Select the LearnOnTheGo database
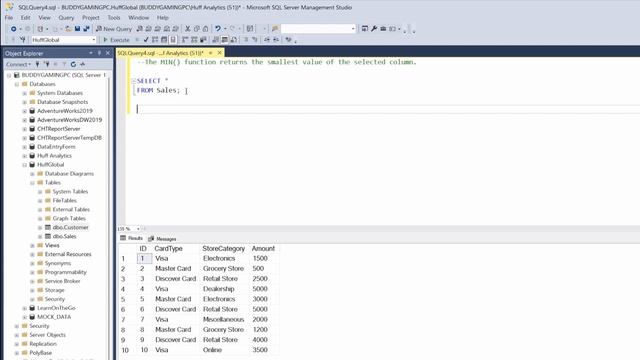The height and width of the screenshot is (360, 640). 56,308
